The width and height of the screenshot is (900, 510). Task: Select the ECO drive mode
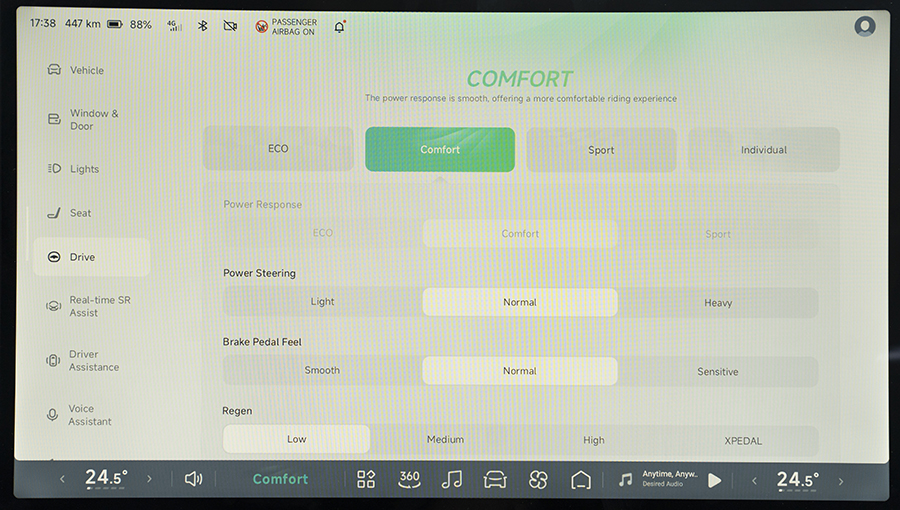278,149
